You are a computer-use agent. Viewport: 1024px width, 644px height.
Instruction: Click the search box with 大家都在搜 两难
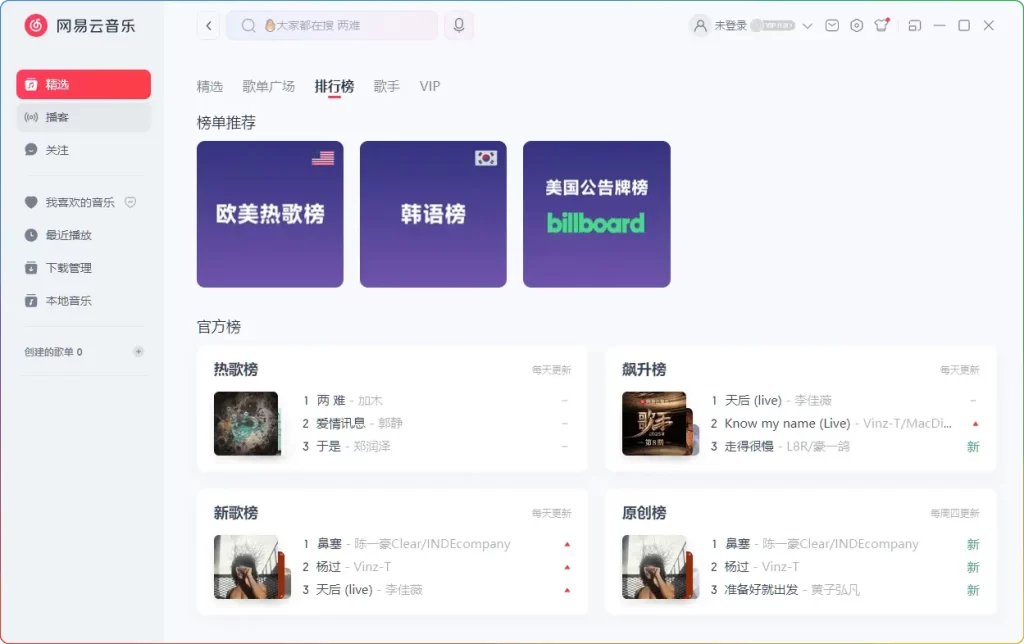(332, 25)
